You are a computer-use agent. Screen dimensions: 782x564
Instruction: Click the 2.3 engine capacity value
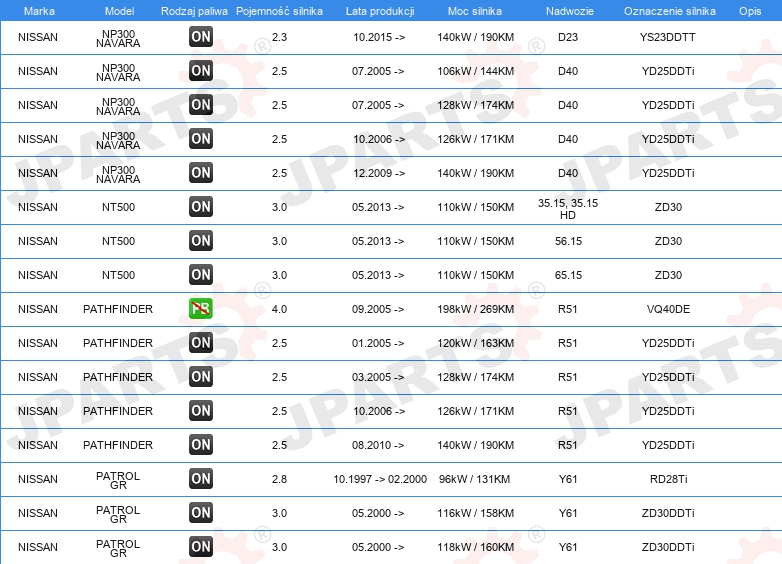click(279, 37)
